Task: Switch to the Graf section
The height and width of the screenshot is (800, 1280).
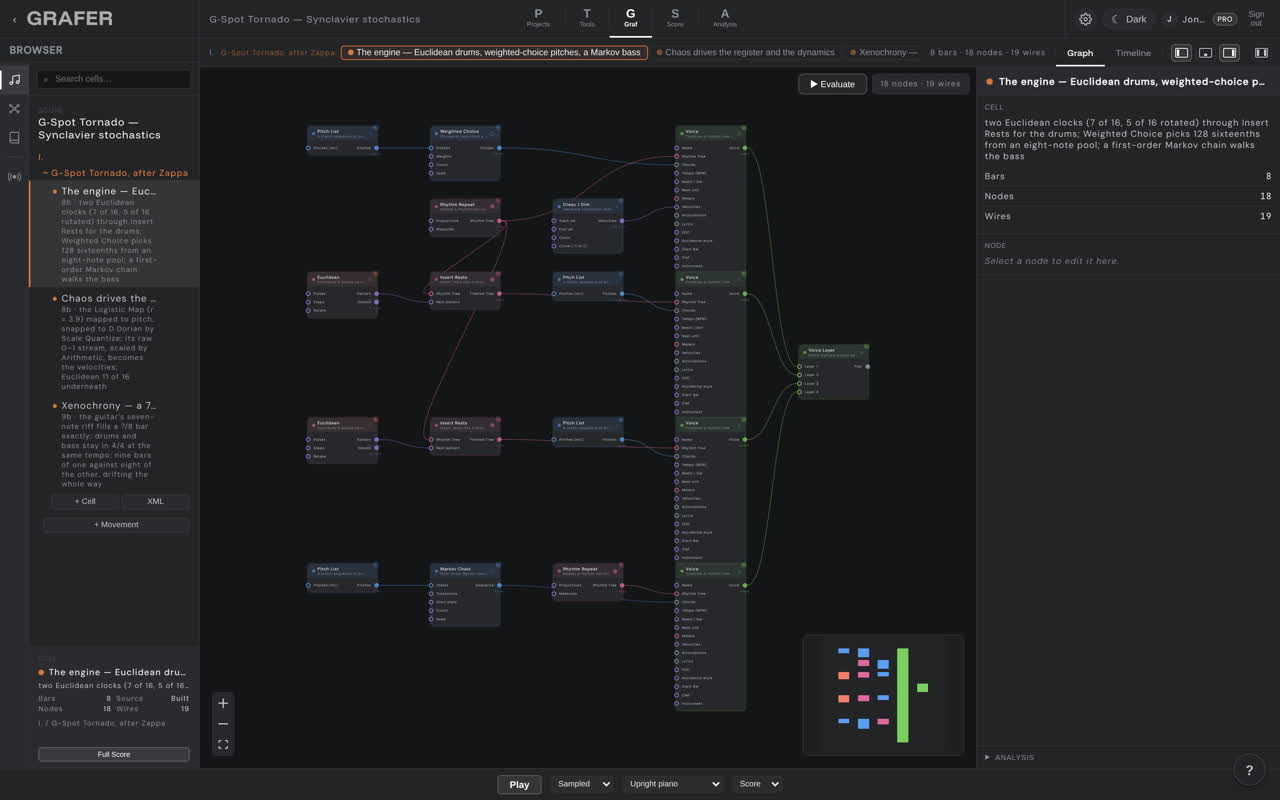Action: coord(630,18)
